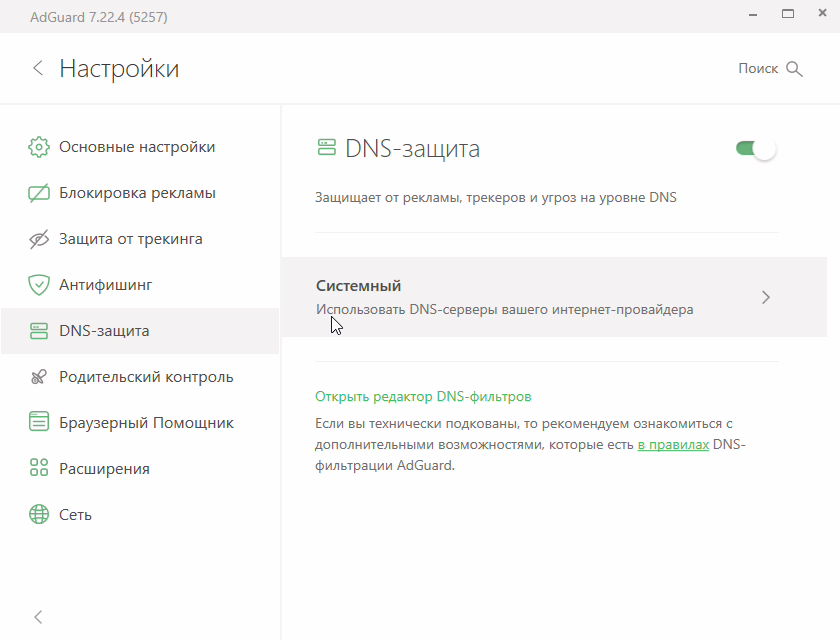Expand the Системный DNS server chevron
840x640 pixels.
point(766,297)
